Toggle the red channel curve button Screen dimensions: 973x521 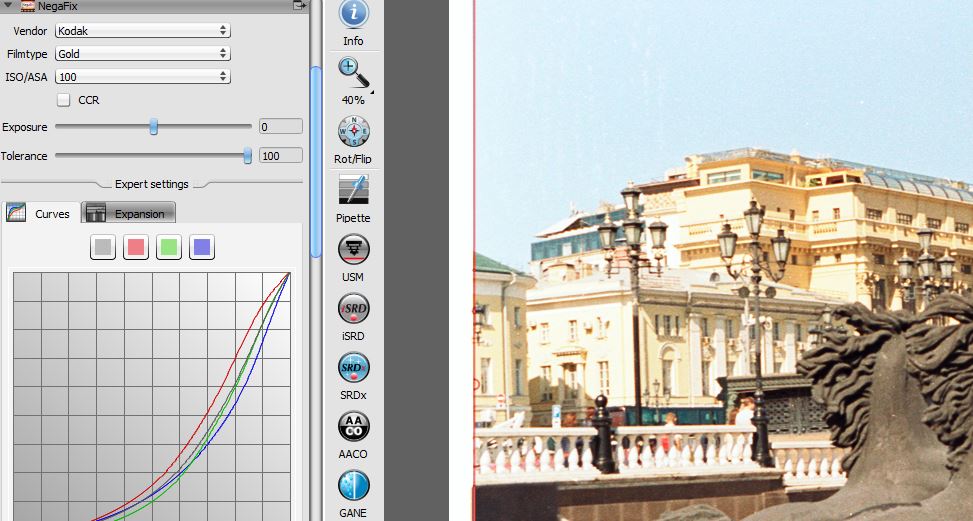136,247
